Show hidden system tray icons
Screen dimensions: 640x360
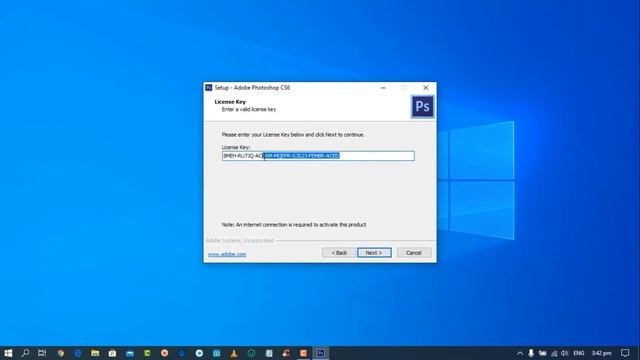pos(520,353)
